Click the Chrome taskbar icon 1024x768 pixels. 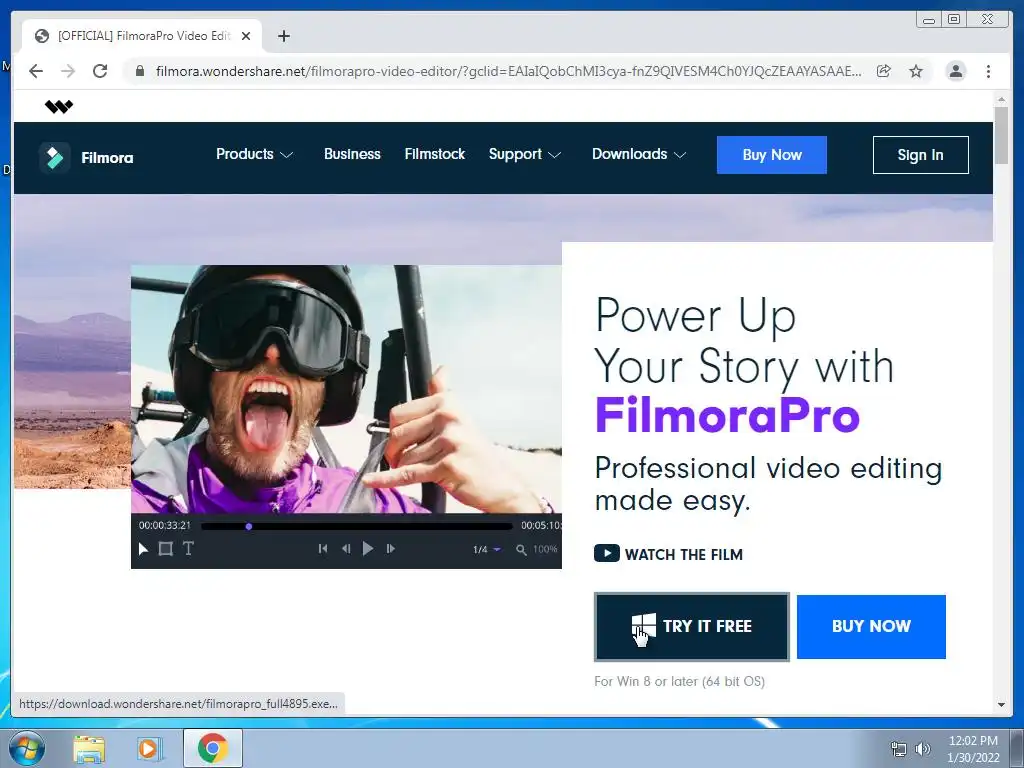click(213, 748)
